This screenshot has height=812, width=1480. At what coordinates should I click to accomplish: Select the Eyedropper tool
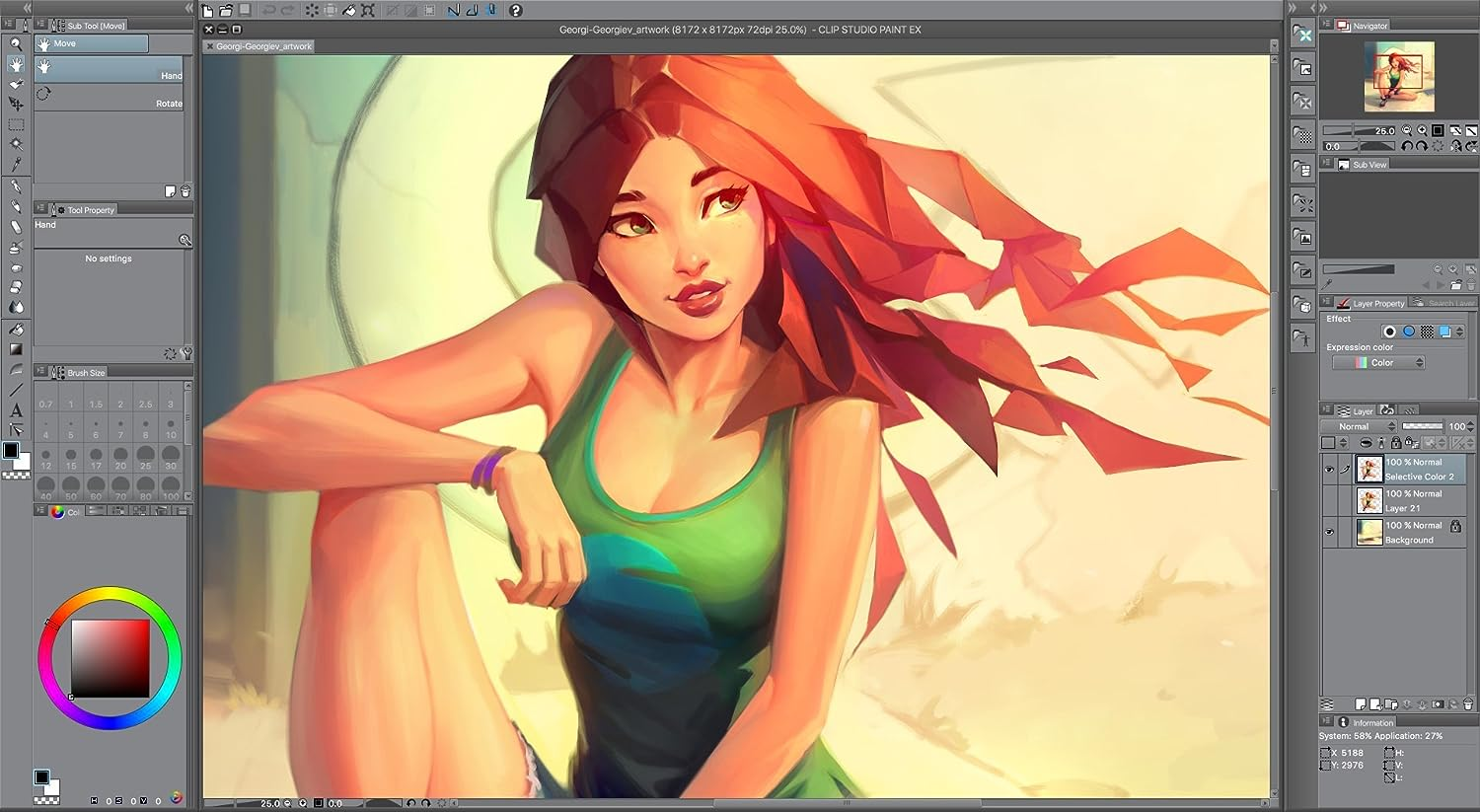click(x=16, y=165)
